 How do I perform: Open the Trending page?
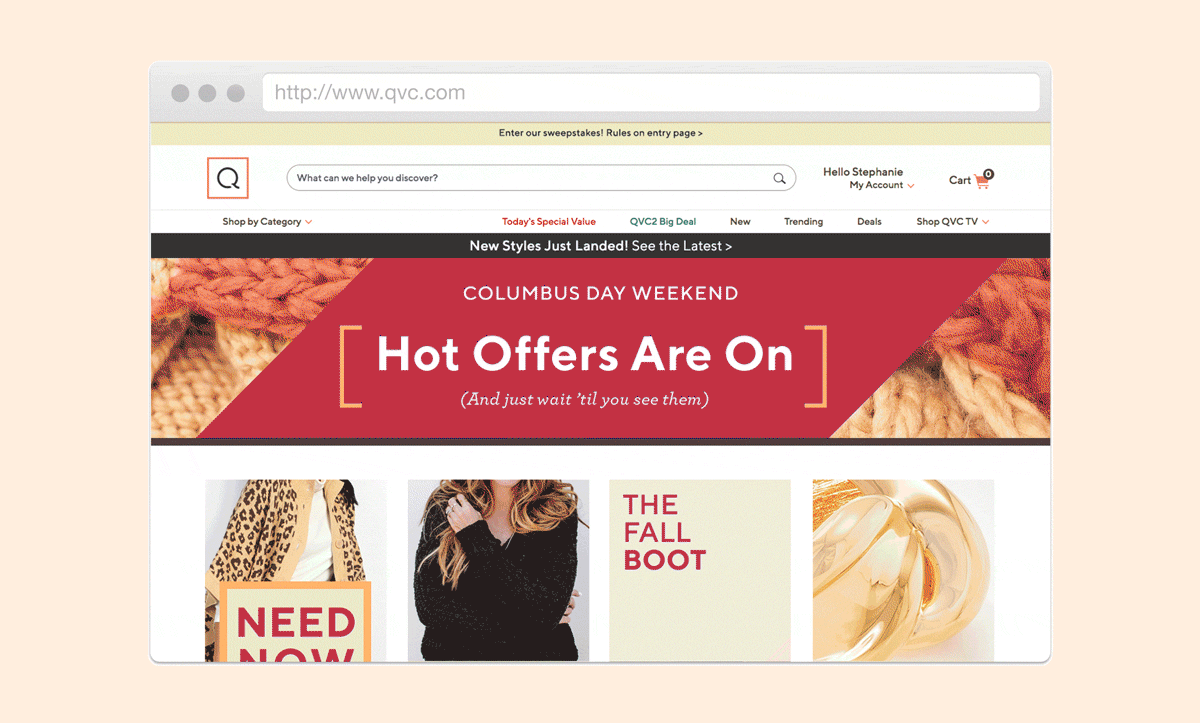tap(803, 222)
